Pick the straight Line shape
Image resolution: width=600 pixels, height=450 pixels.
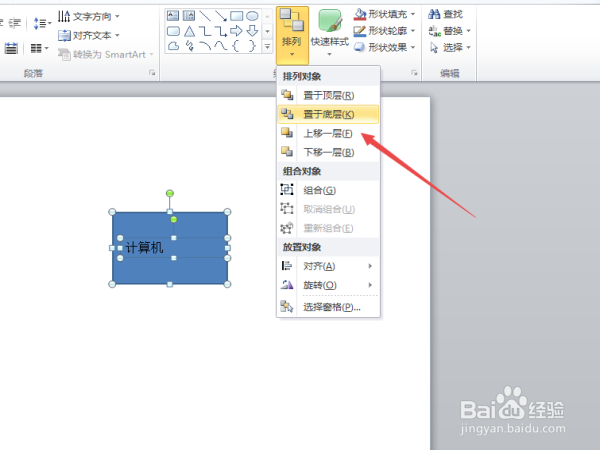pyautogui.click(x=205, y=16)
